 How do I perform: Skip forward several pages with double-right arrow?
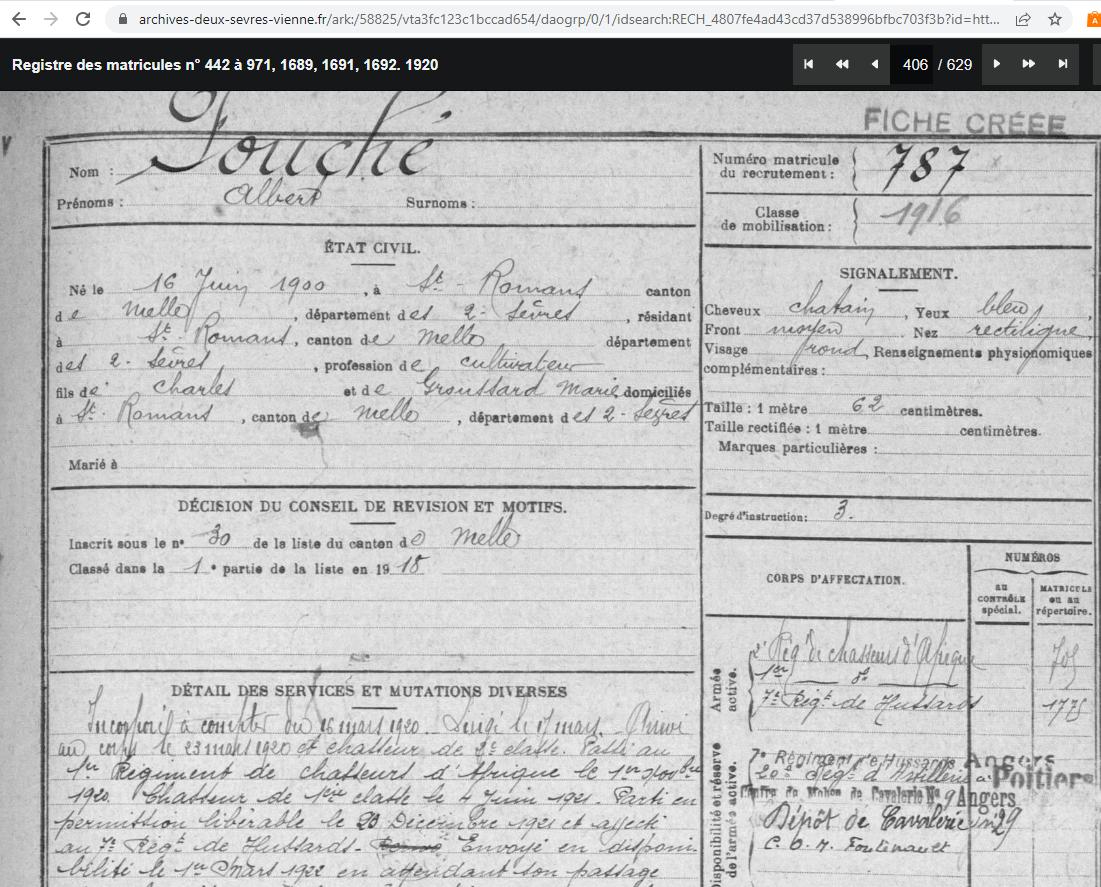click(x=1029, y=65)
